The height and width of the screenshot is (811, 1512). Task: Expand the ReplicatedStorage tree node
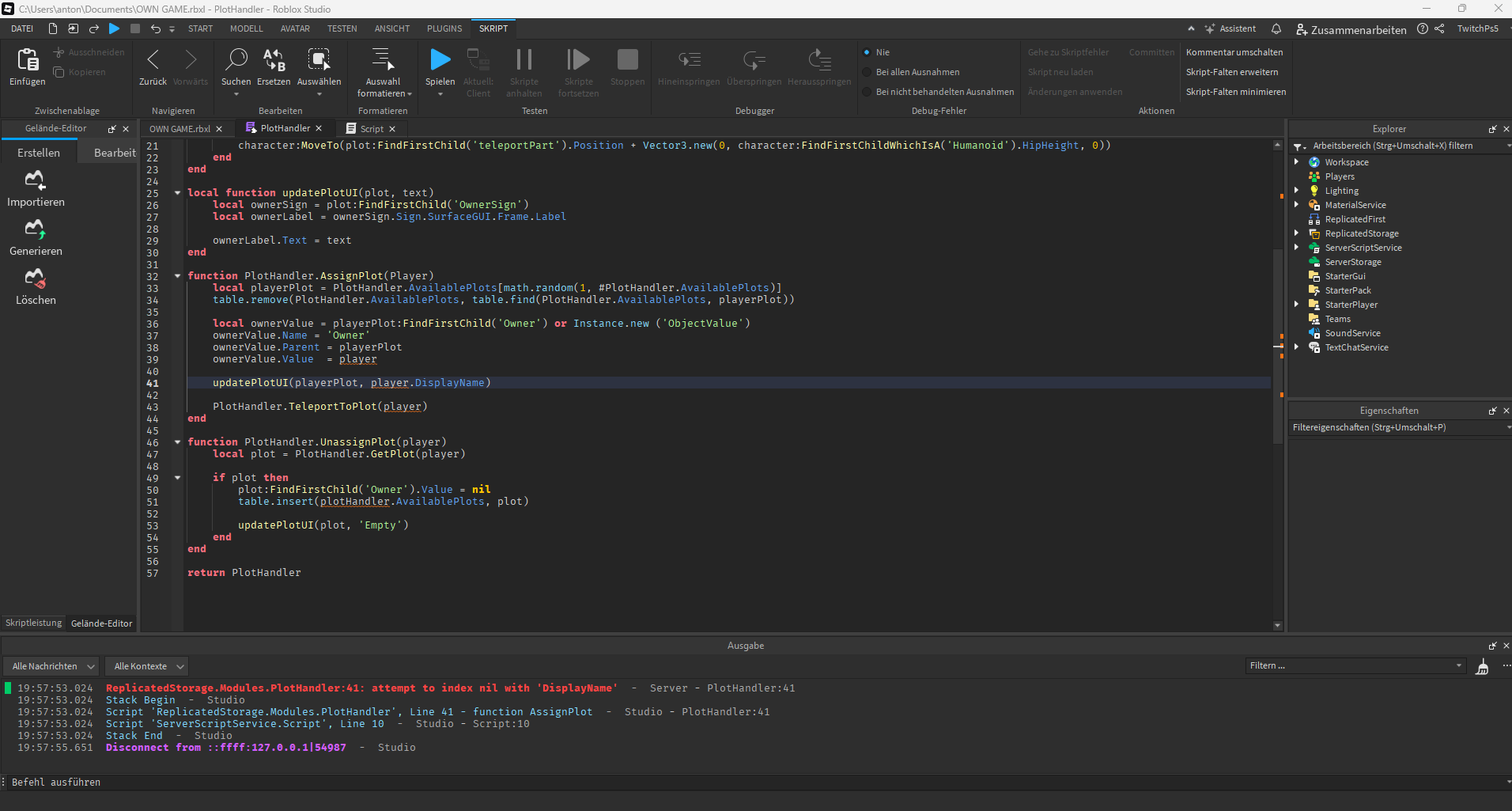pyautogui.click(x=1297, y=233)
